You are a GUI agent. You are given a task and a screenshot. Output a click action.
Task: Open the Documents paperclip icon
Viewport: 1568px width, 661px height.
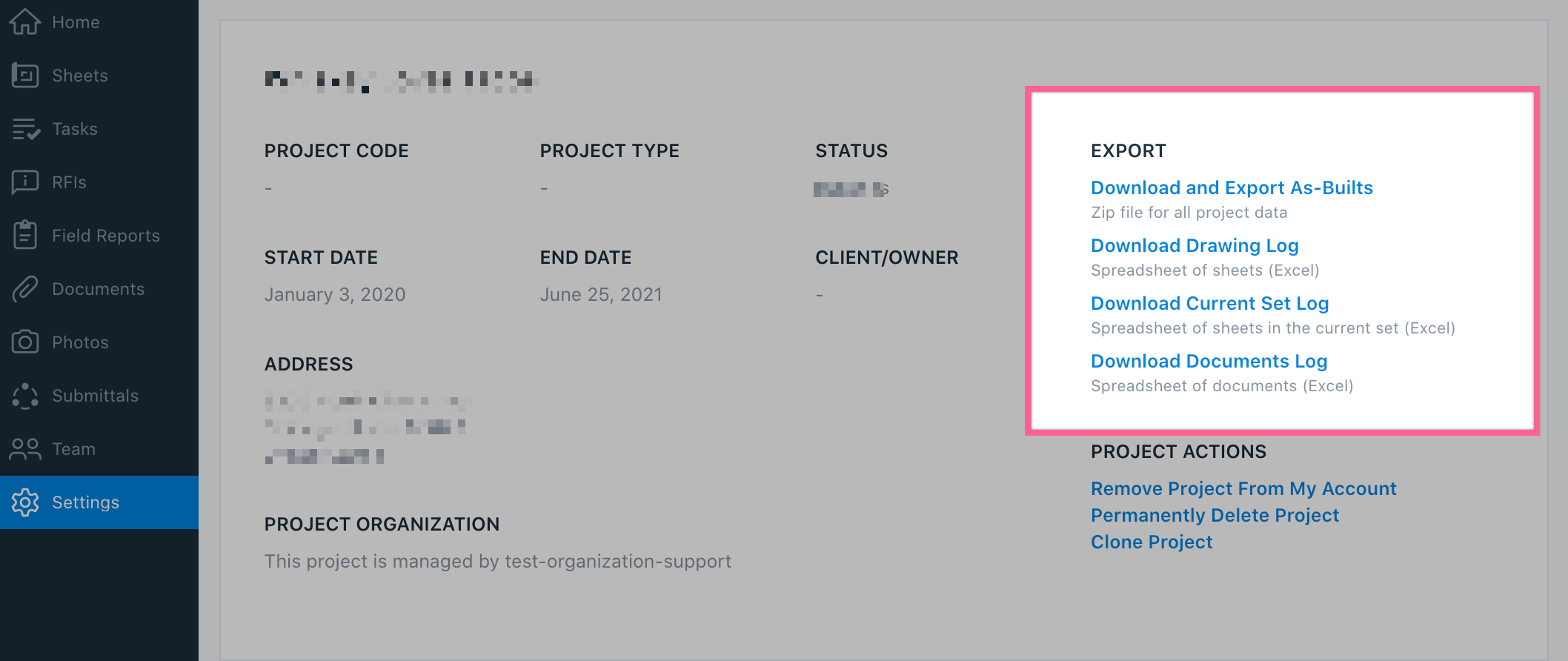[25, 289]
